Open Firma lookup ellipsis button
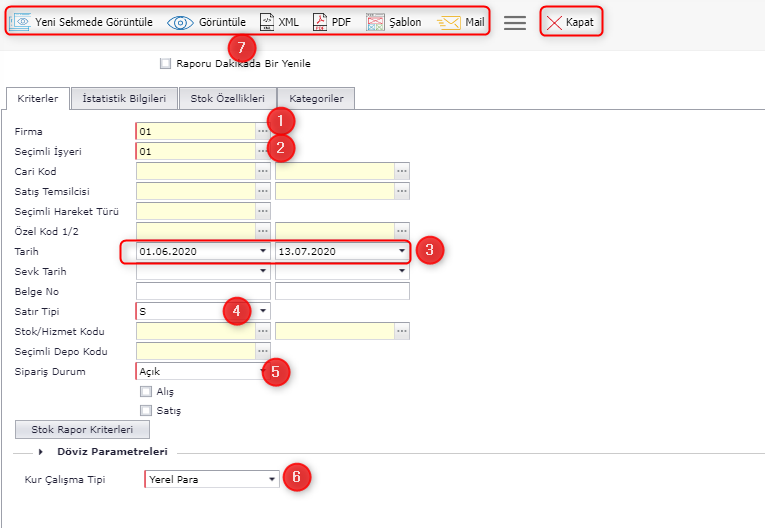765x528 pixels. [263, 131]
